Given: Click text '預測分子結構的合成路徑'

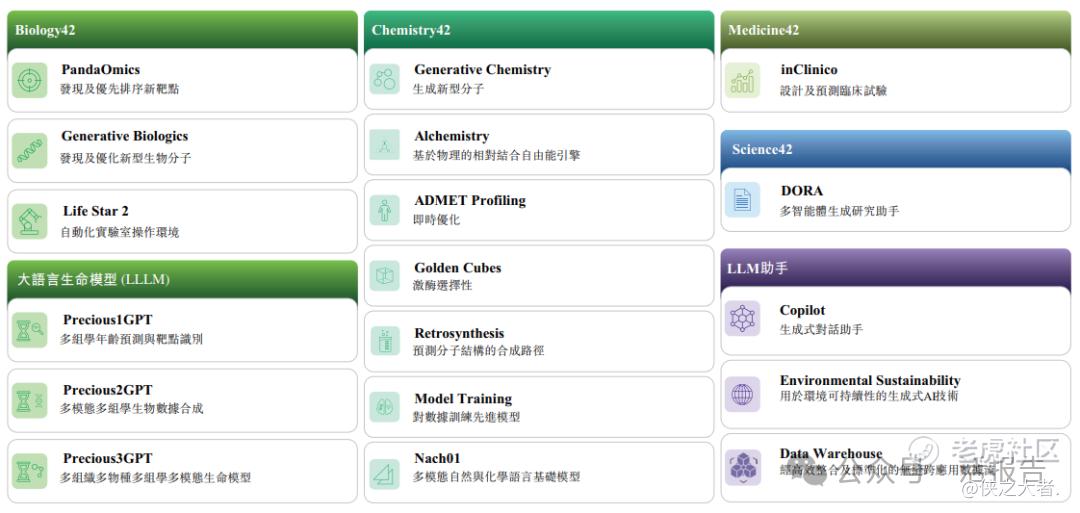Looking at the screenshot, I should click(x=478, y=350).
